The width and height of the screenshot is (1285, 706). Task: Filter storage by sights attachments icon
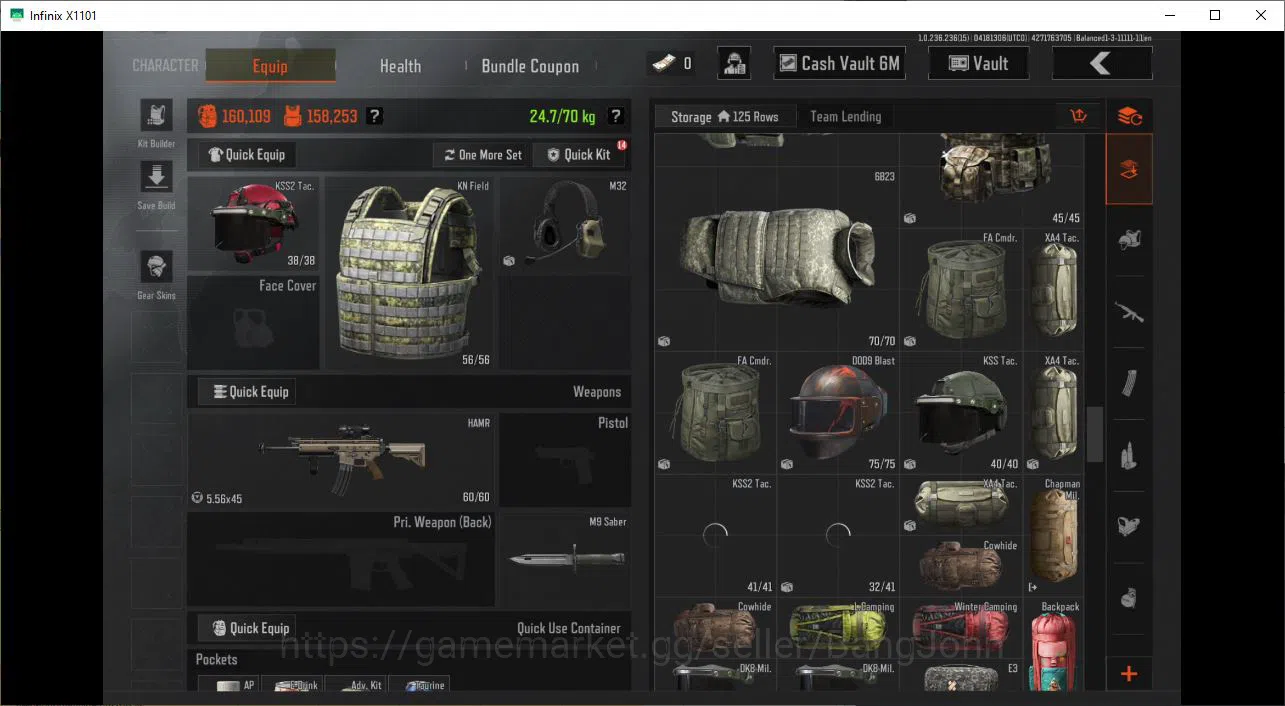[x=1129, y=527]
